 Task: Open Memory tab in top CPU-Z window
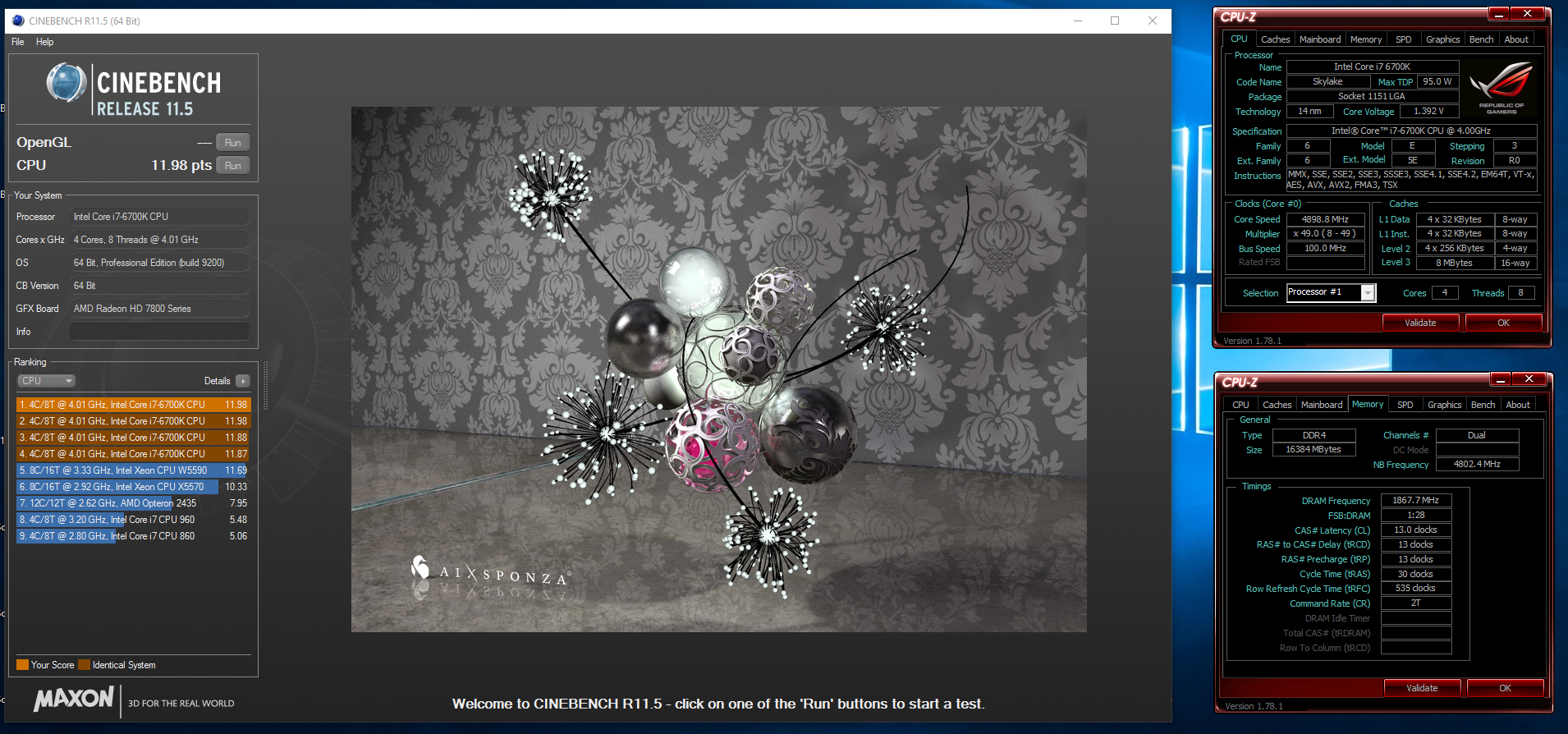[x=1366, y=39]
